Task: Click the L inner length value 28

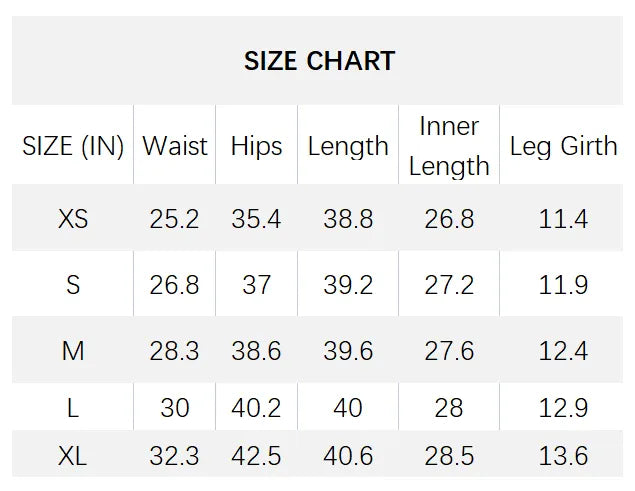Action: (x=449, y=408)
